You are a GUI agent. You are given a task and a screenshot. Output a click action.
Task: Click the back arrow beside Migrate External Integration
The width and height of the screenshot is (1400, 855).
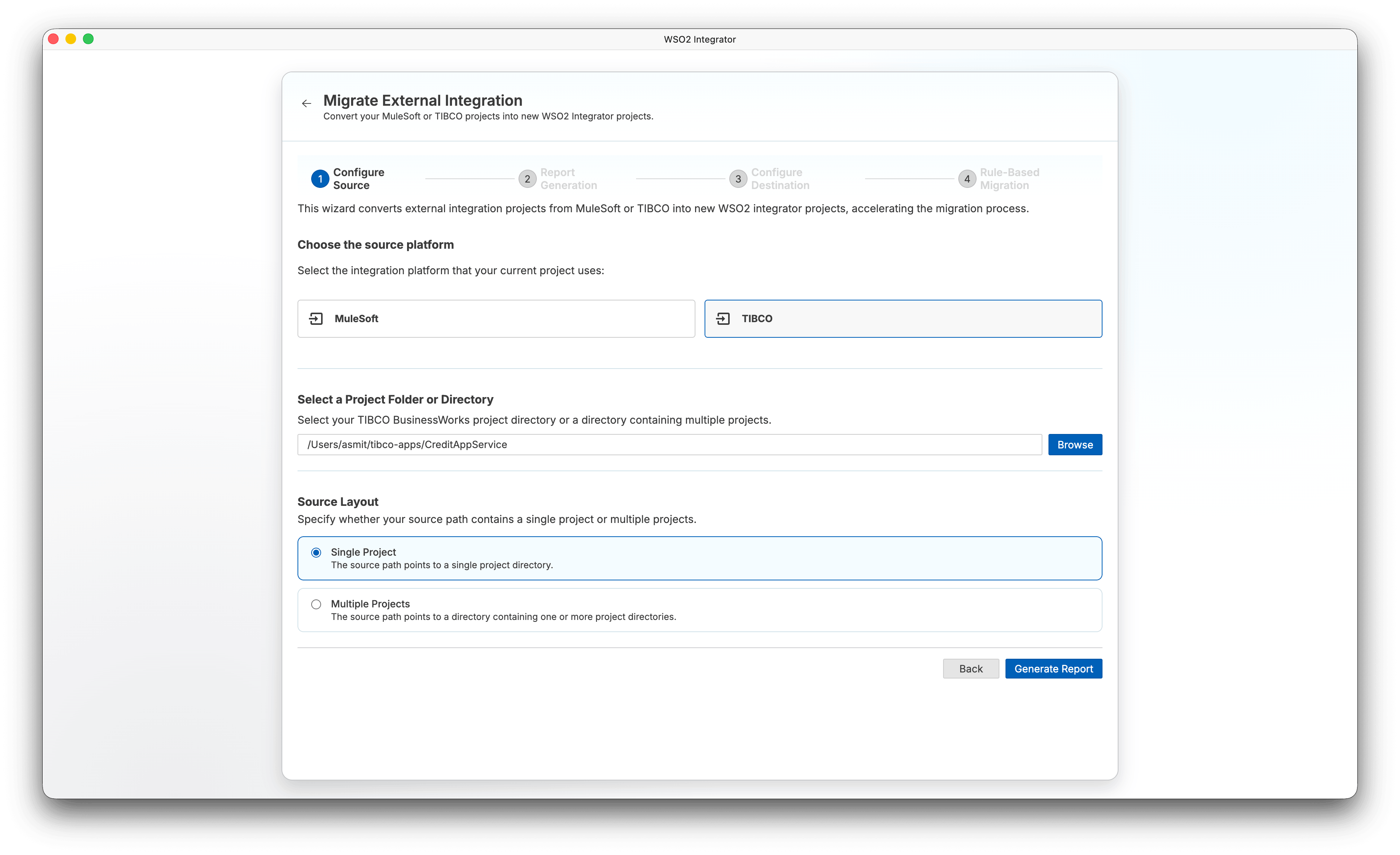(306, 103)
